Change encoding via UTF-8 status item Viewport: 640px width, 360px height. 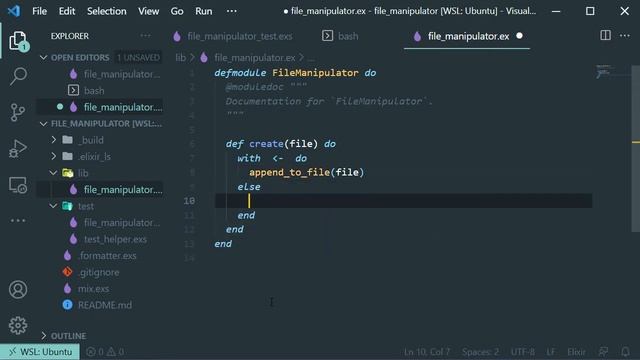point(522,351)
